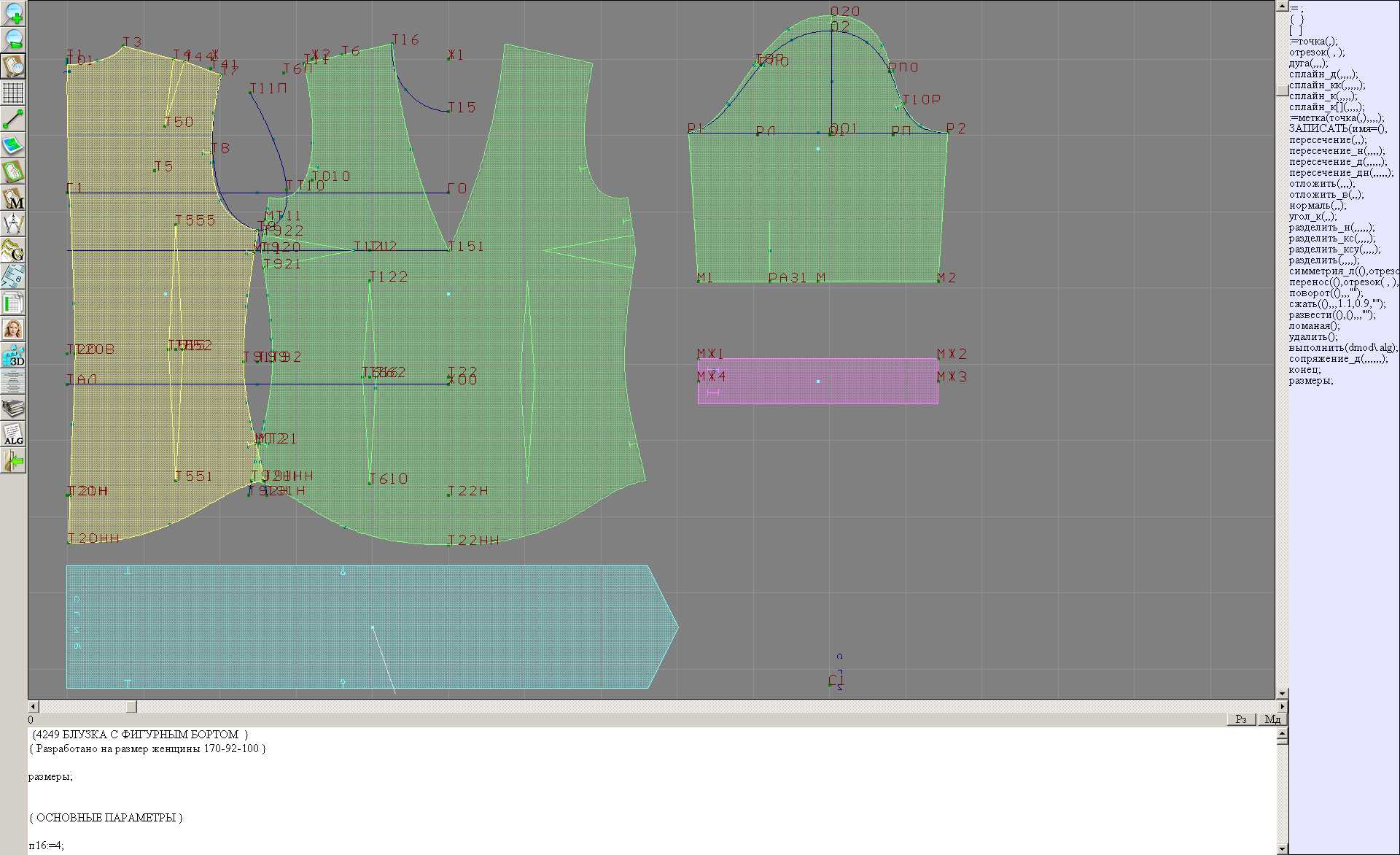Click the ALG algorithm document icon

coord(13,434)
